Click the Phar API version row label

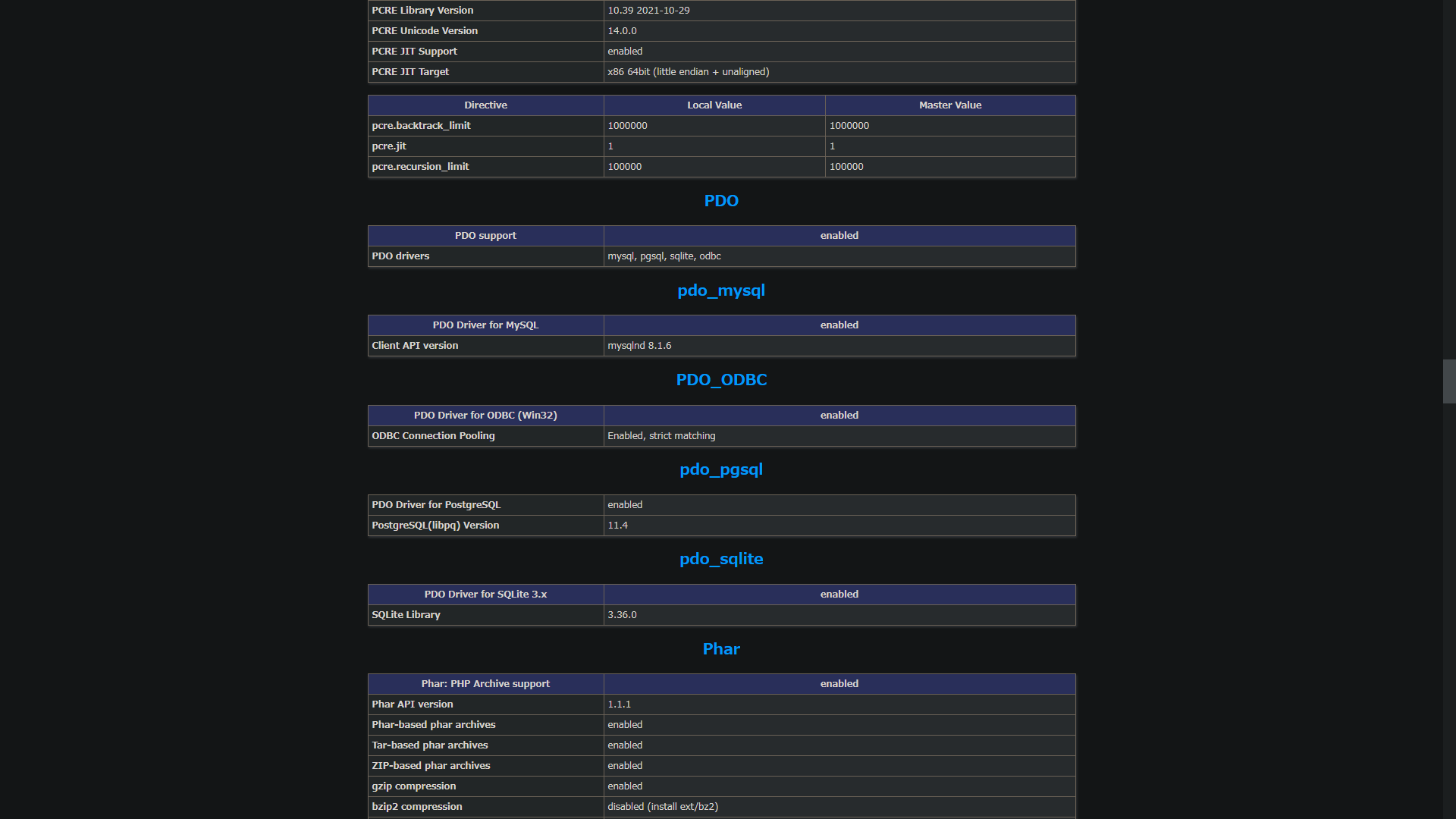pyautogui.click(x=412, y=704)
